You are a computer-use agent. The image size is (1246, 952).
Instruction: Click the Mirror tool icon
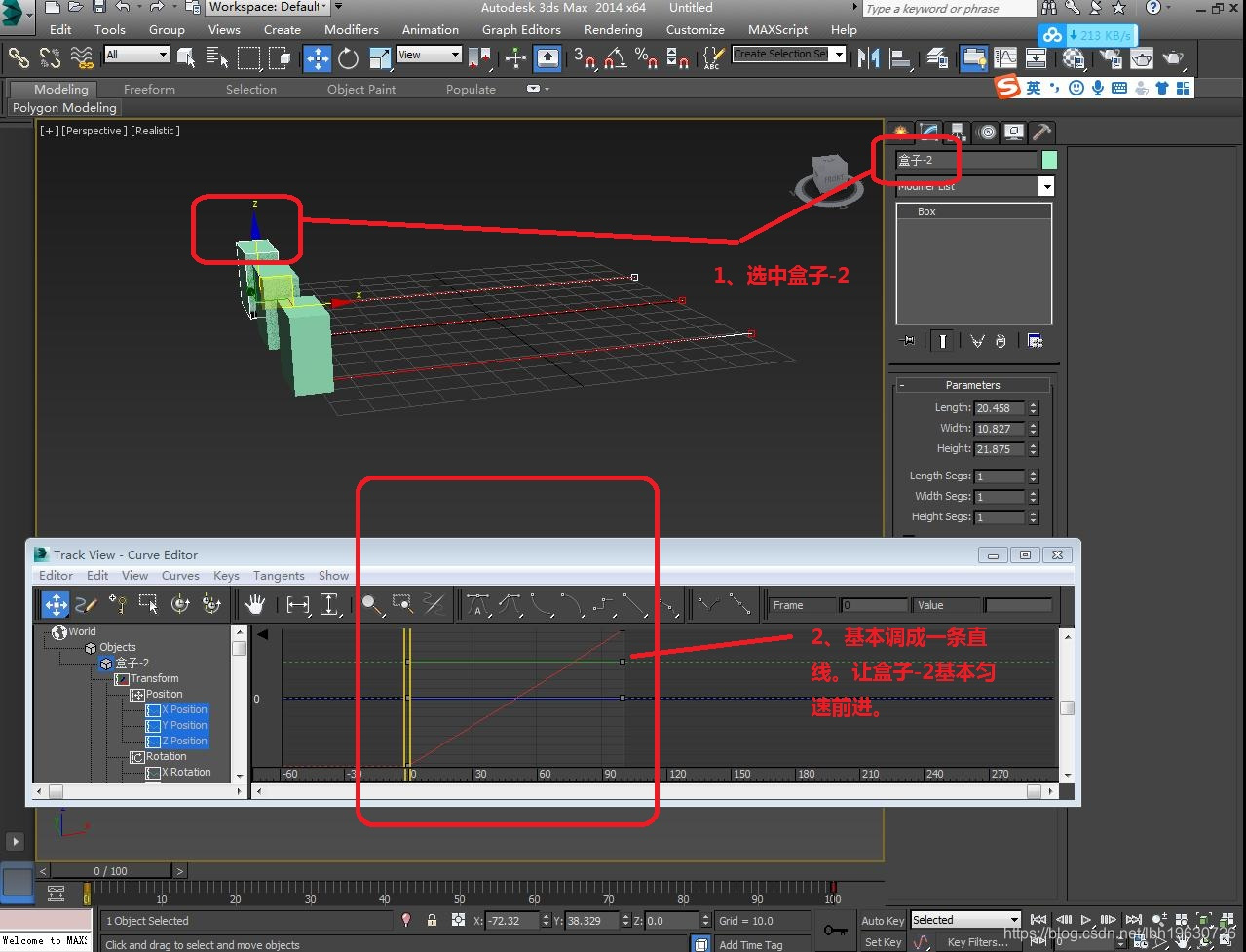(869, 58)
